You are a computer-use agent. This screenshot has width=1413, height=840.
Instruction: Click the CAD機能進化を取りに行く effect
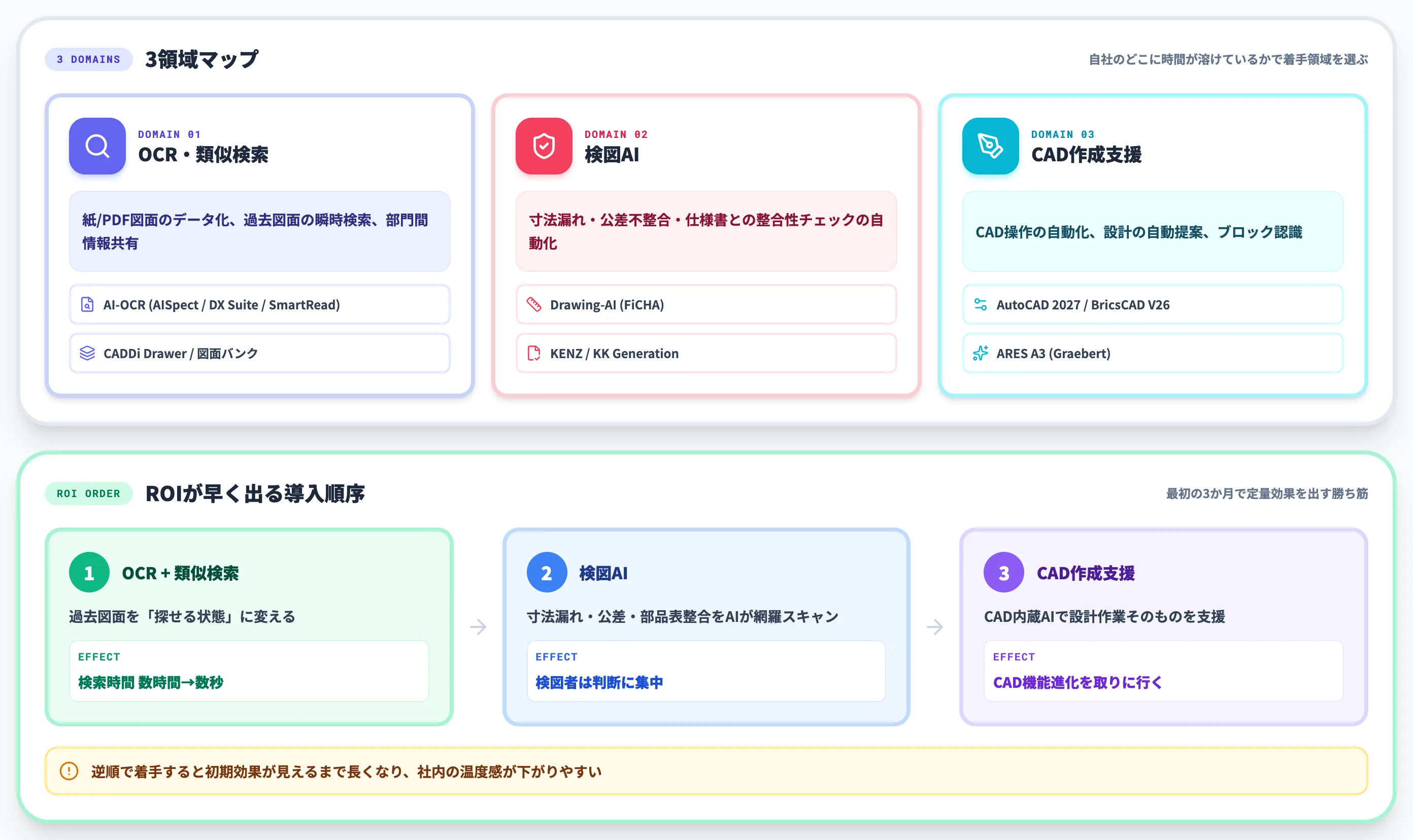point(1078,682)
